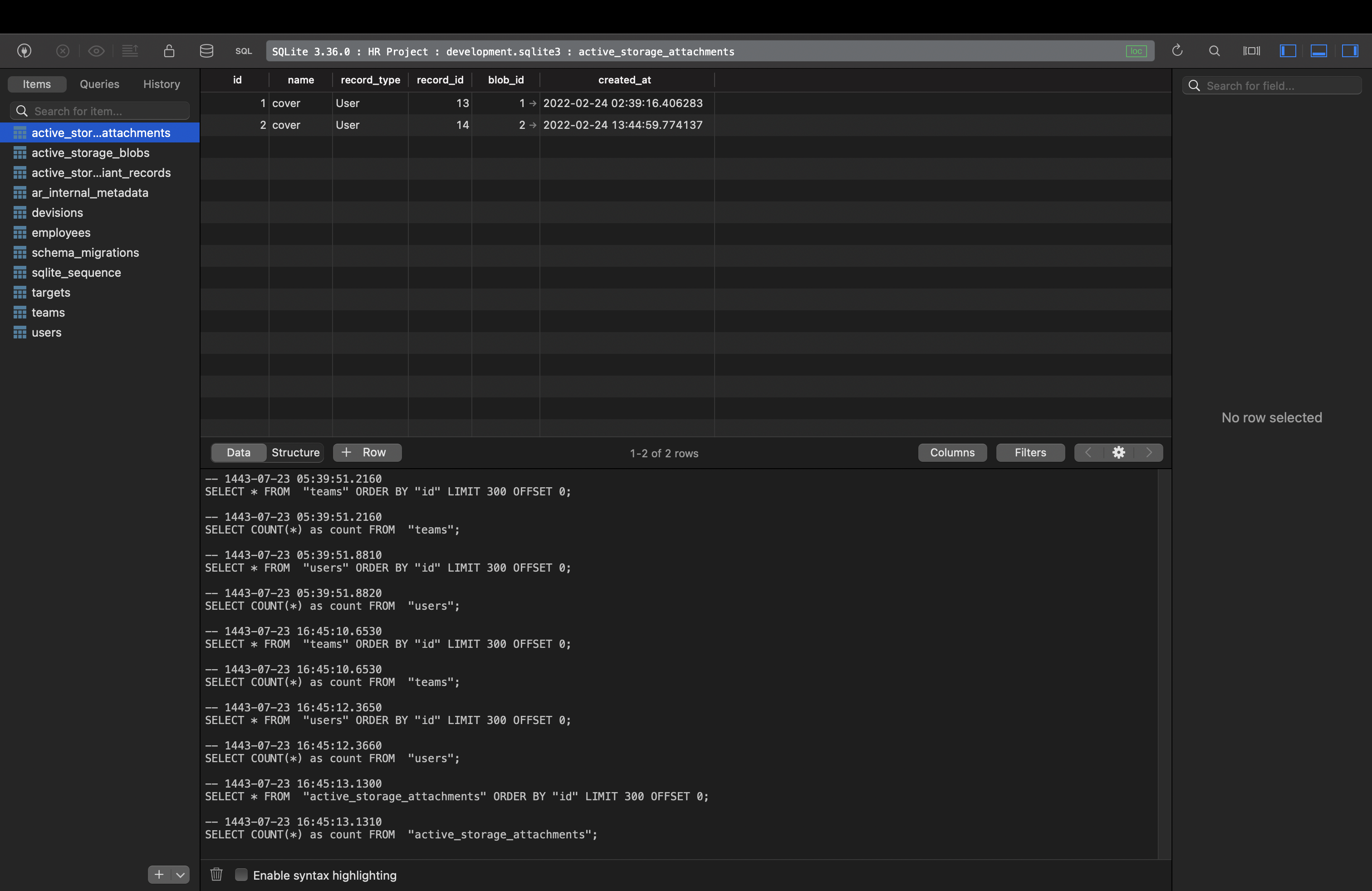1372x891 pixels.
Task: Click the trash icon in console
Action: point(216,874)
